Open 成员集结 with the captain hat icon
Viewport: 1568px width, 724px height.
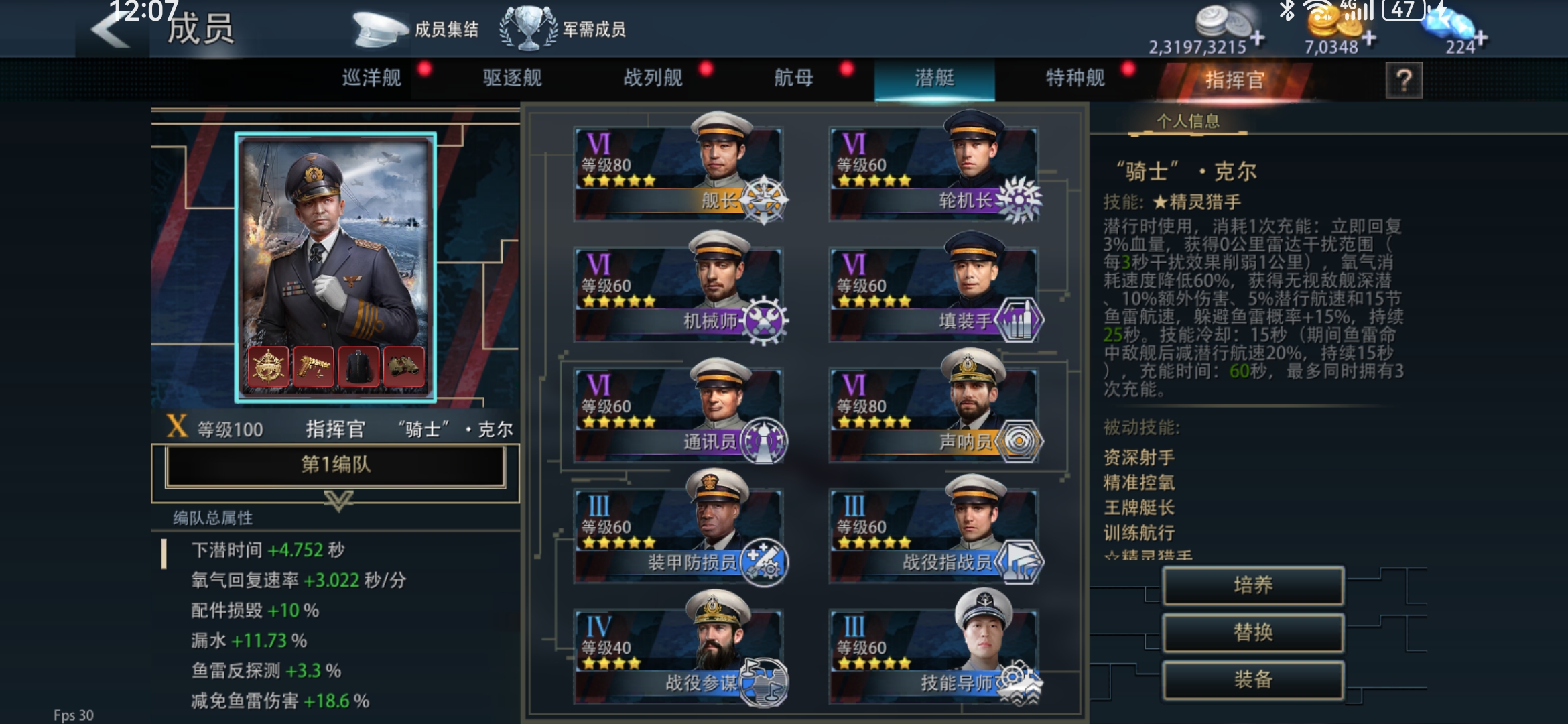415,29
